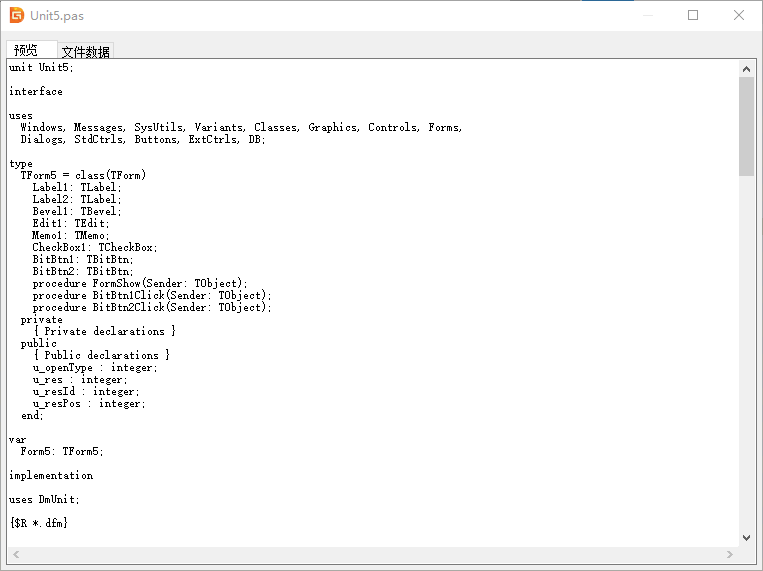The image size is (763, 571).
Task: Click the vertical scrollbar up arrow
Action: pyautogui.click(x=746, y=69)
